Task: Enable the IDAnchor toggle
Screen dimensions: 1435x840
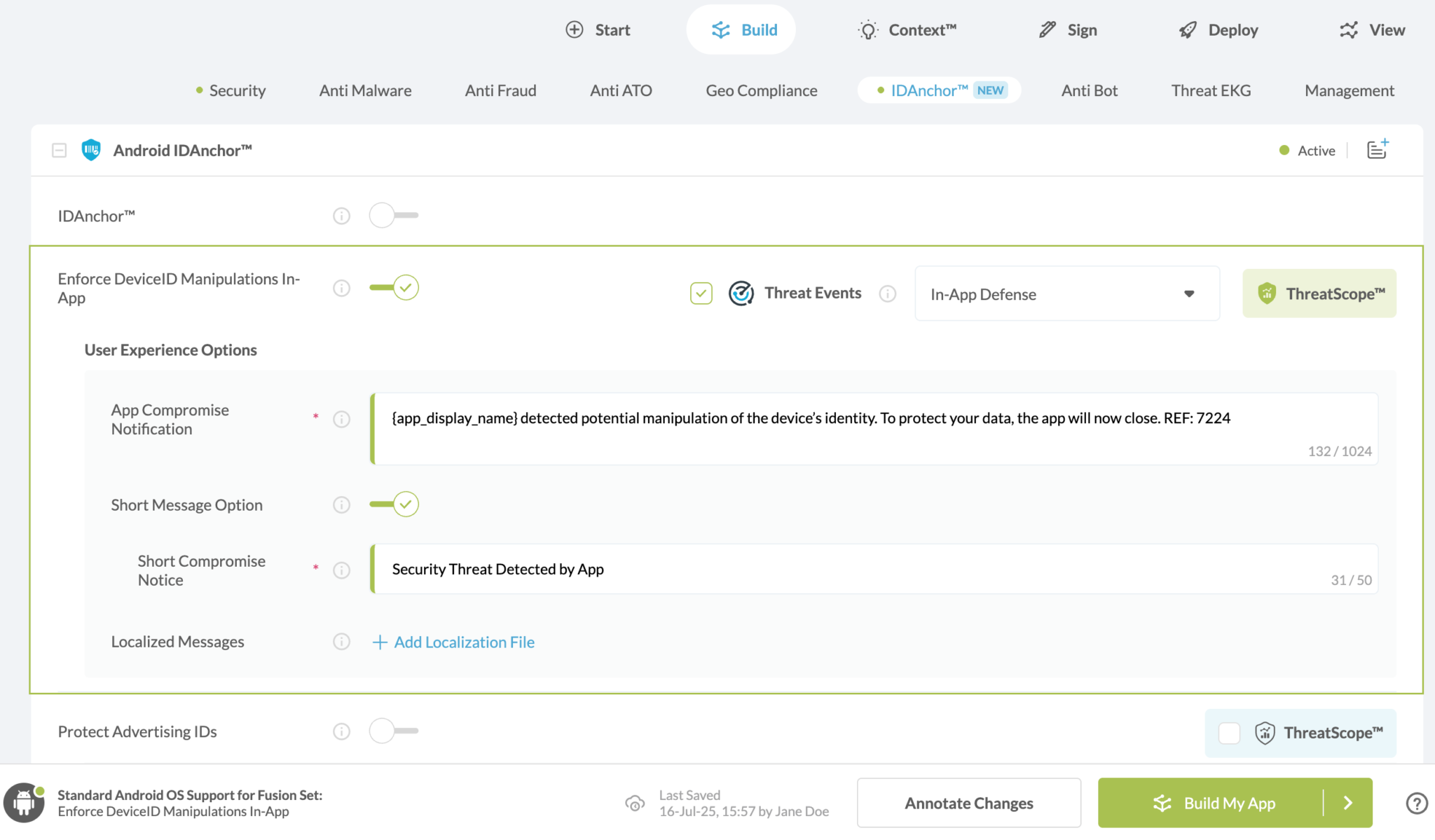Action: point(393,216)
